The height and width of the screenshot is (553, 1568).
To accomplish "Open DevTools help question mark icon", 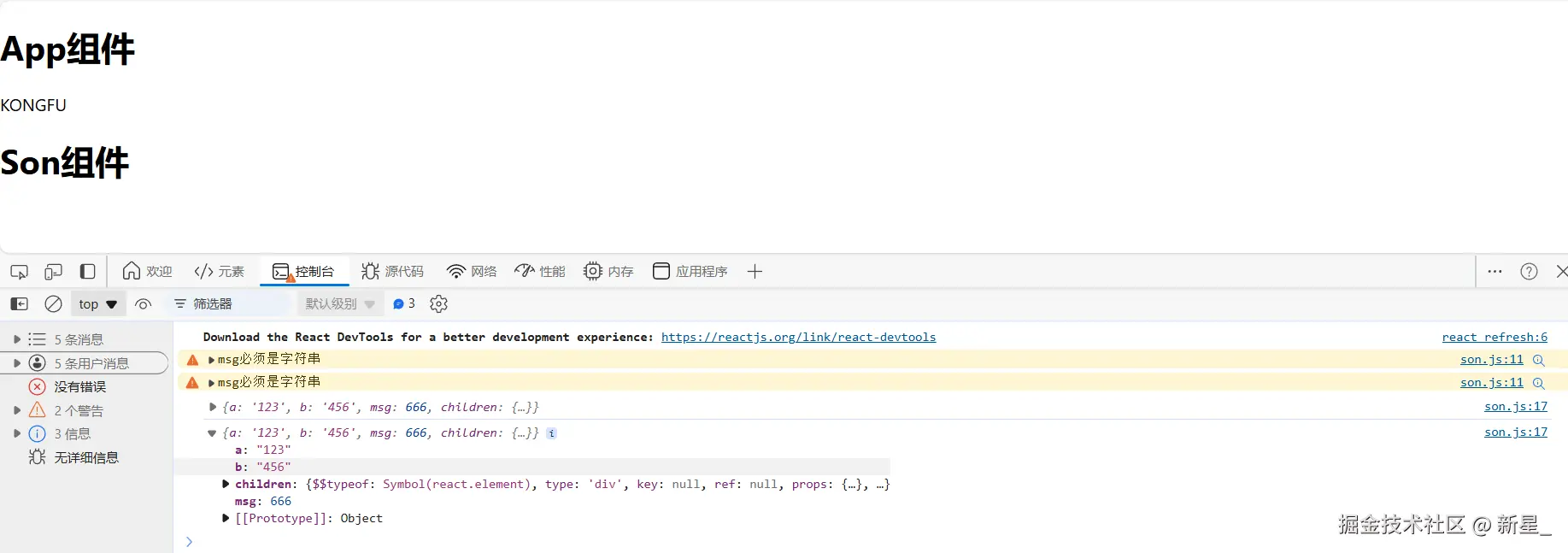I will [1529, 272].
